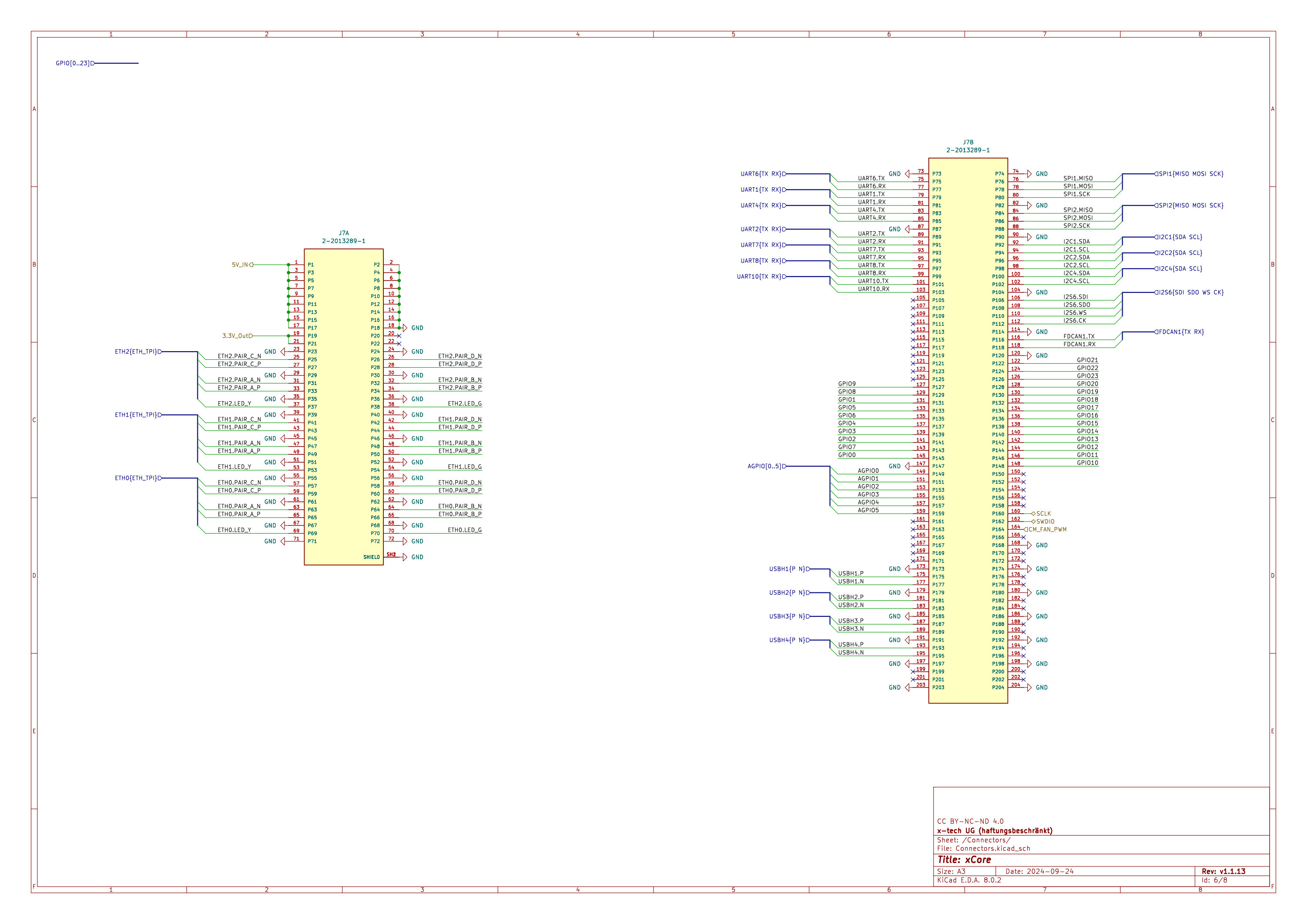The width and height of the screenshot is (1307, 924).
Task: Click the I2C1.SDA net label
Action: click(x=1077, y=241)
